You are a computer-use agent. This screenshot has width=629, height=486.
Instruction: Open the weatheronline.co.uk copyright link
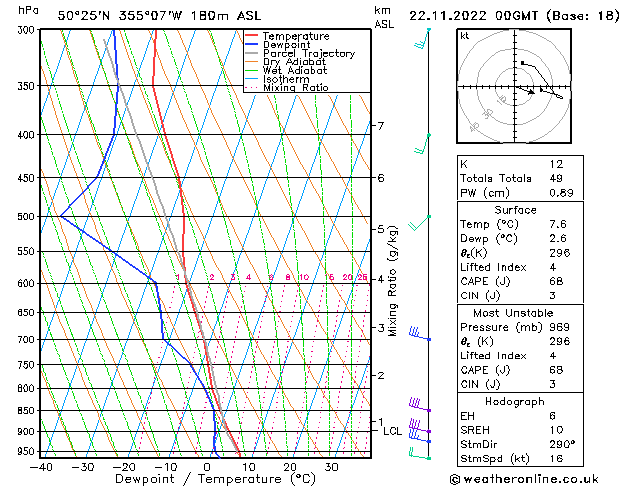536,478
